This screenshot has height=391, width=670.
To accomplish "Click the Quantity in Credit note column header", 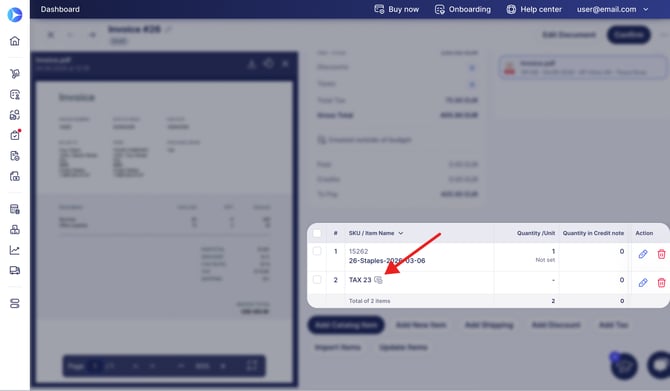I will (593, 233).
